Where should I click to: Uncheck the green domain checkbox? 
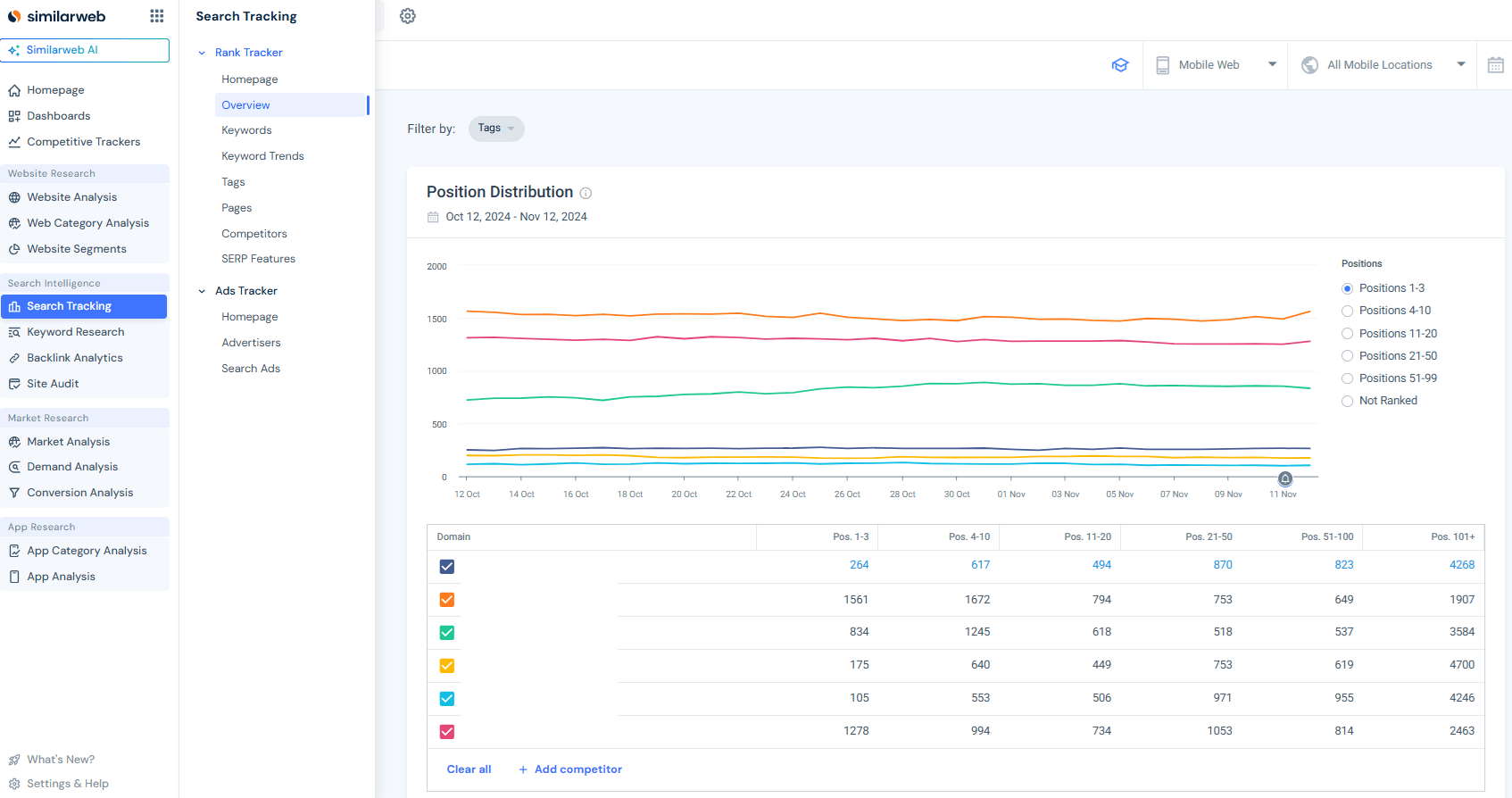447,633
